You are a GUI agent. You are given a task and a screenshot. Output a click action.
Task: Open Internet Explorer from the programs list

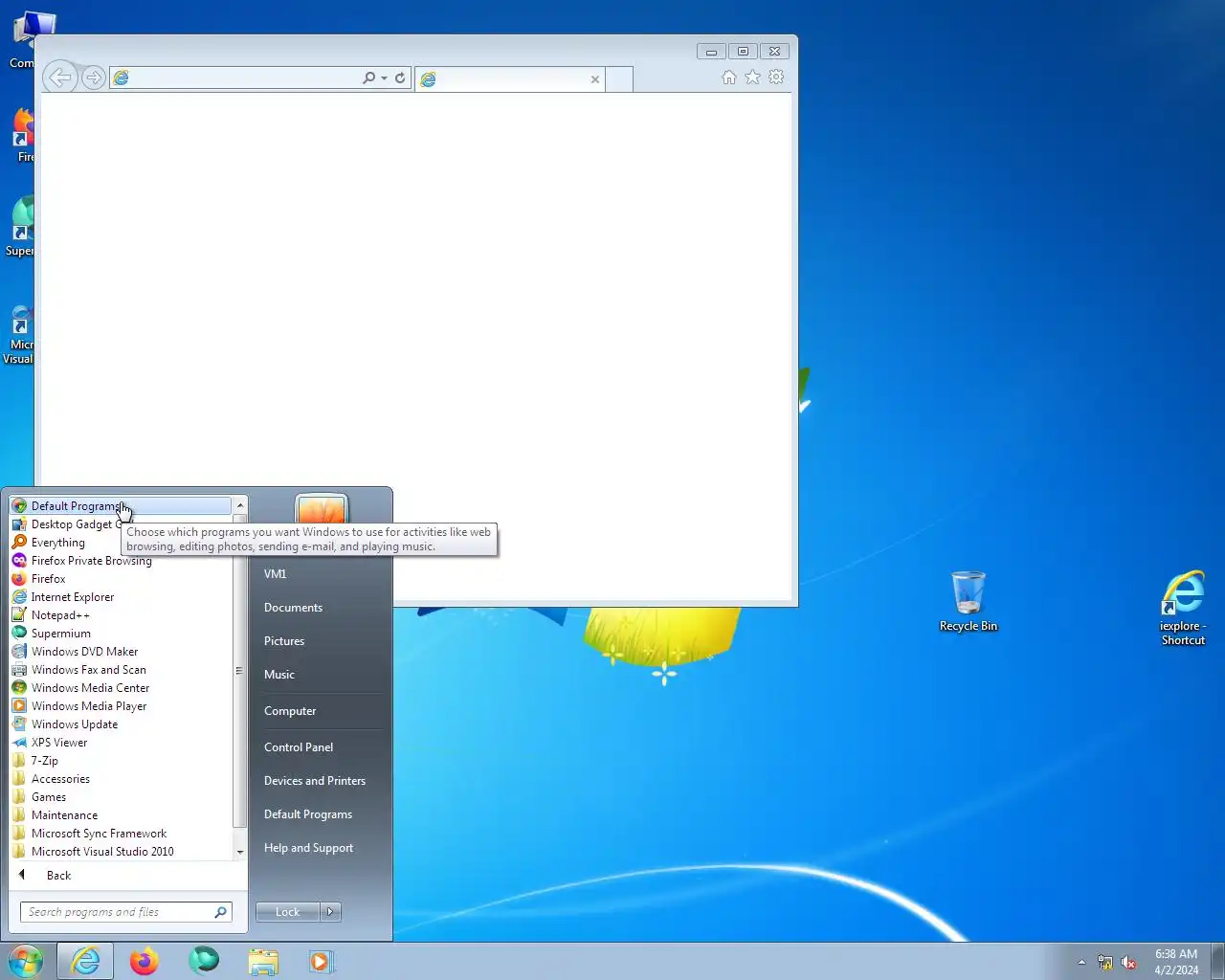(x=120, y=597)
